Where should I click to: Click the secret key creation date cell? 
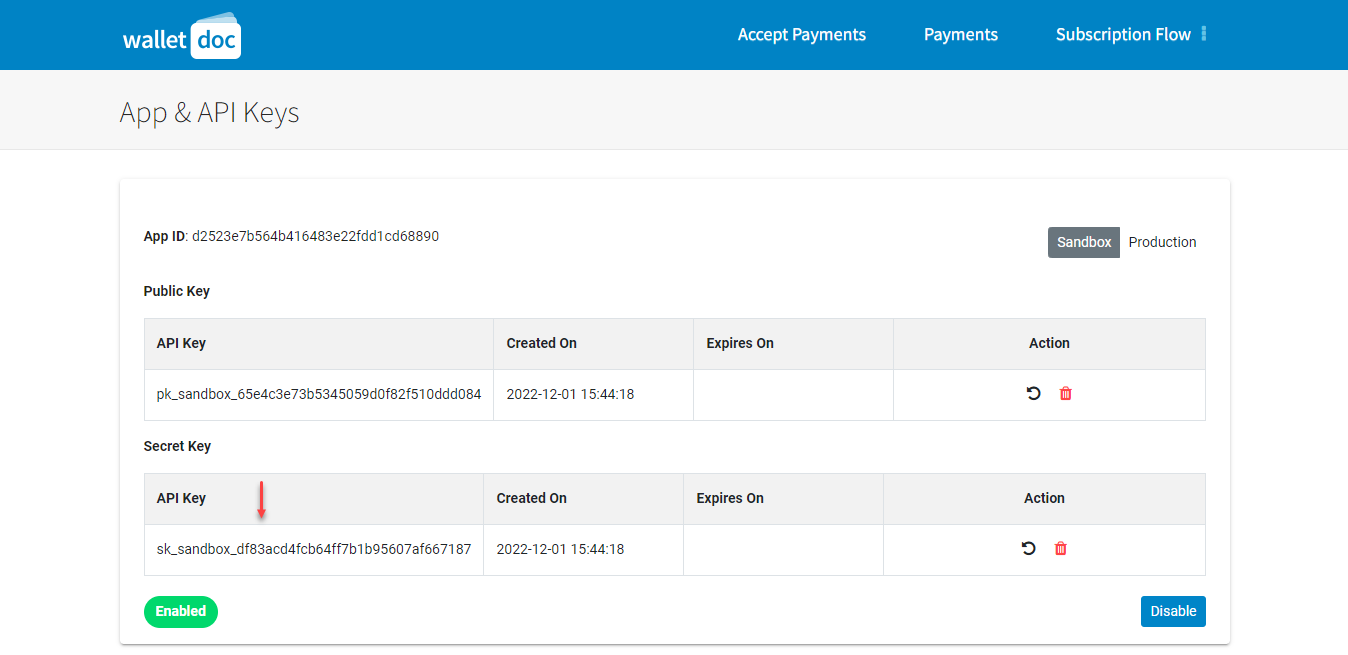560,549
